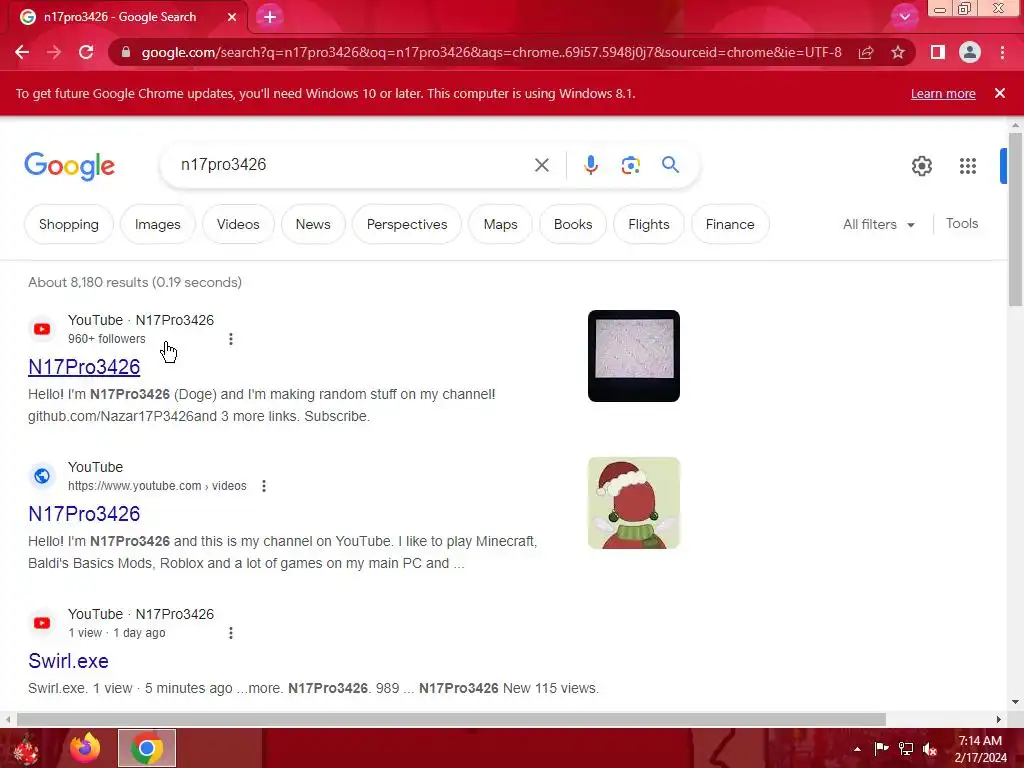This screenshot has height=768, width=1024.
Task: Close the n17pro3426 Google Search tab
Action: [x=232, y=17]
